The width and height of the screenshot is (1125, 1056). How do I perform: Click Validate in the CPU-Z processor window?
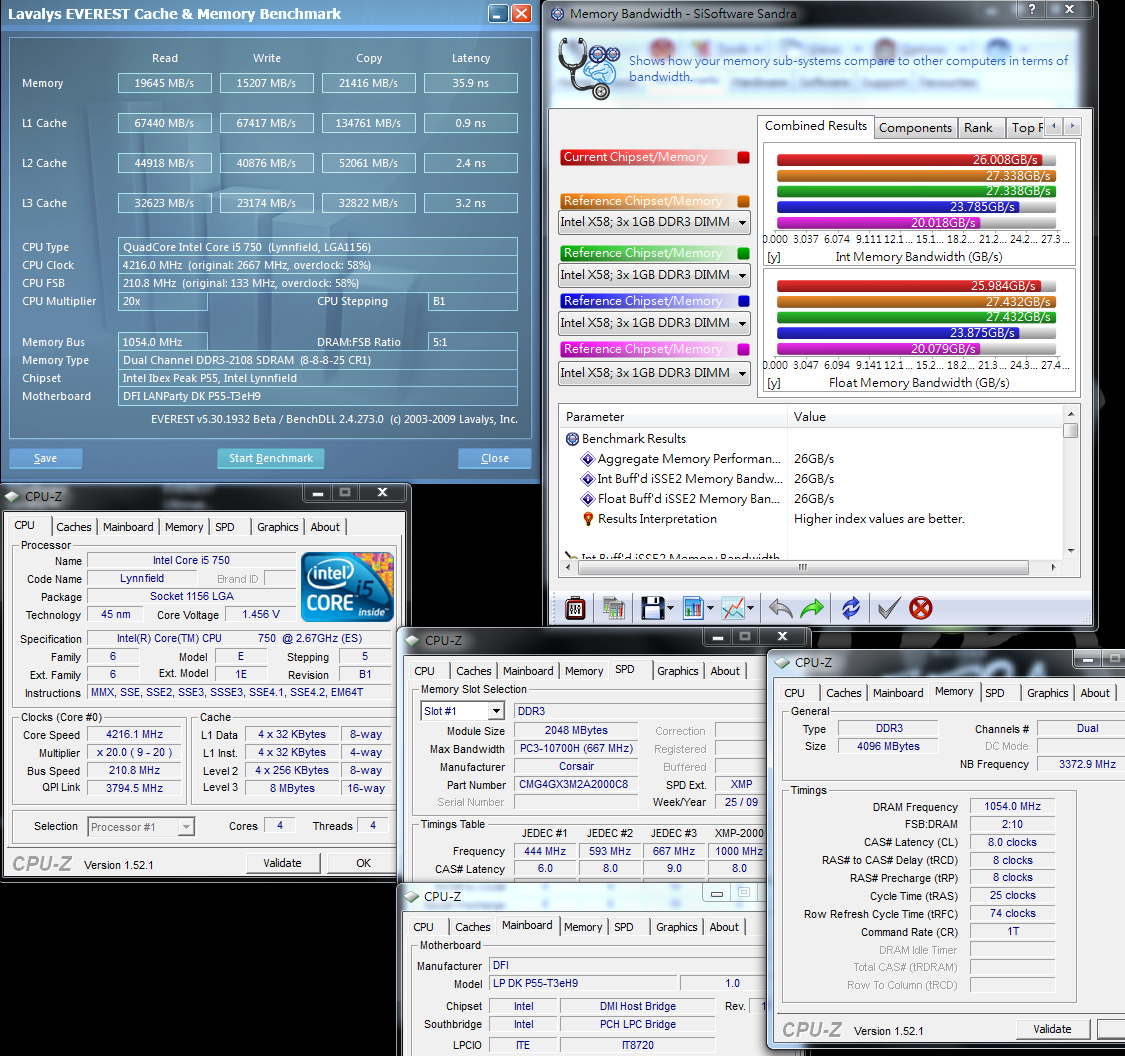pos(282,863)
